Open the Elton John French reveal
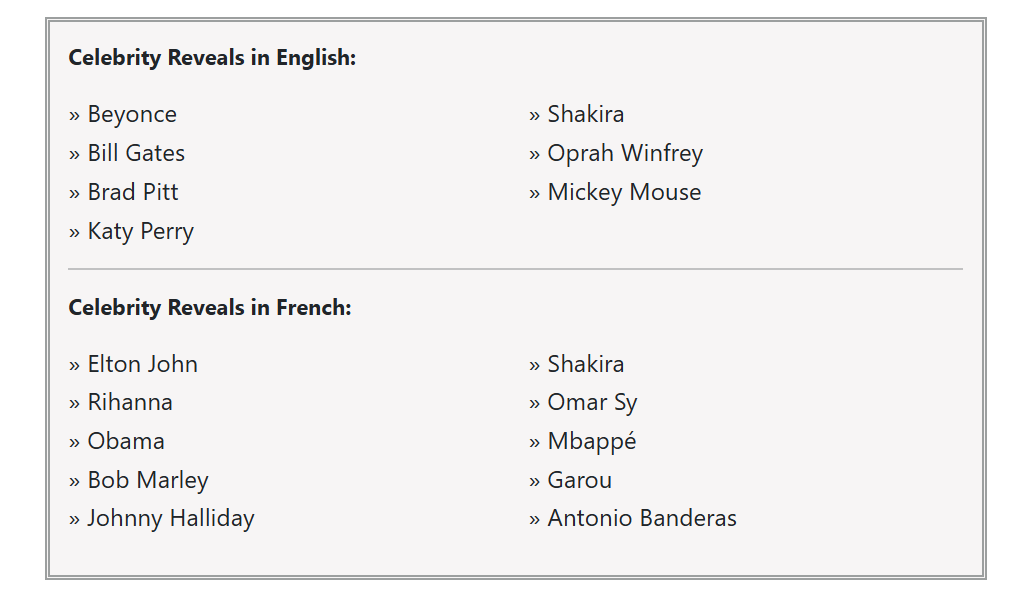This screenshot has width=1010, height=605. (x=142, y=364)
